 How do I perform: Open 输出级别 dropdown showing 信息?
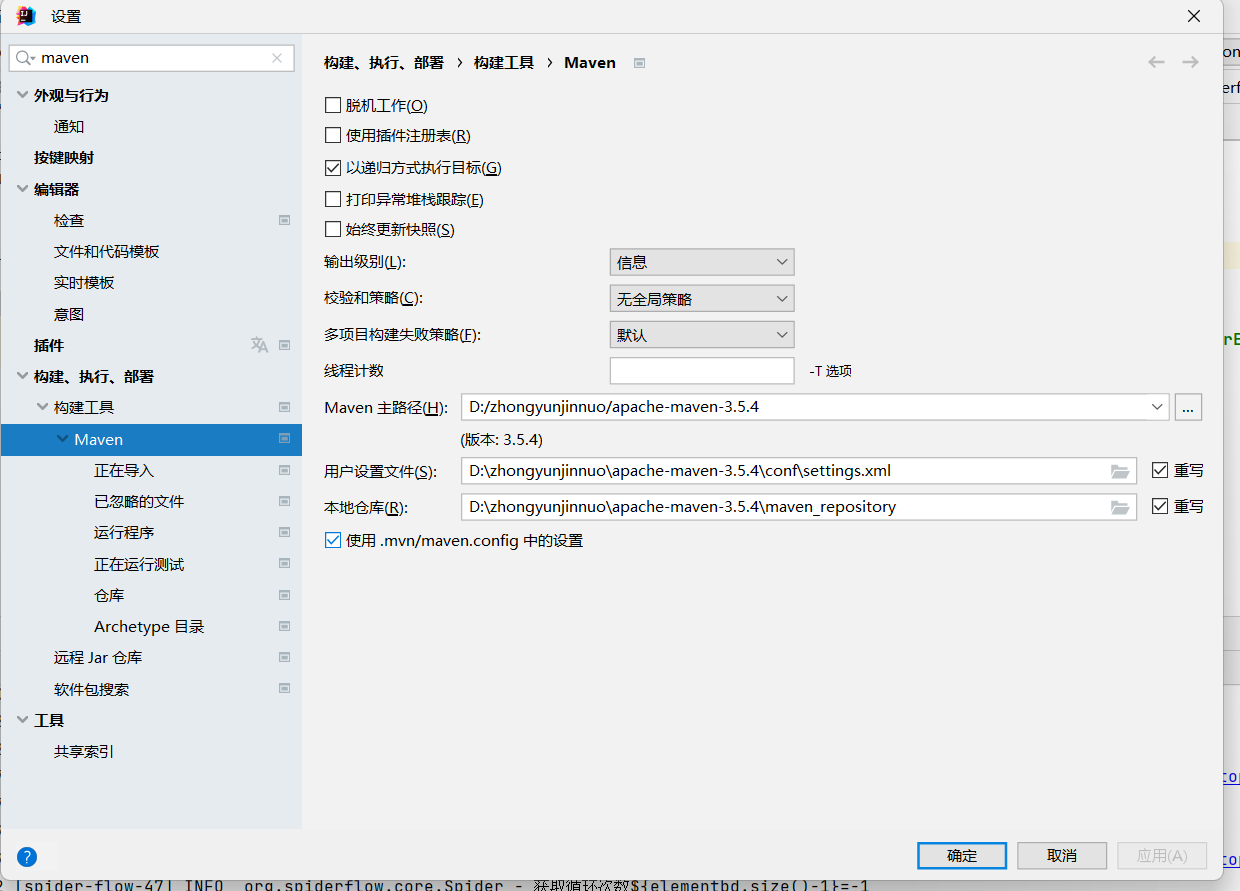pos(702,262)
